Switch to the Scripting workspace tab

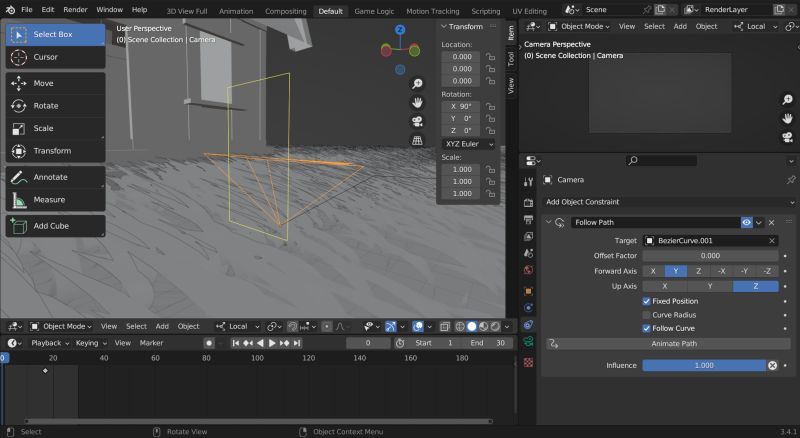pos(486,11)
